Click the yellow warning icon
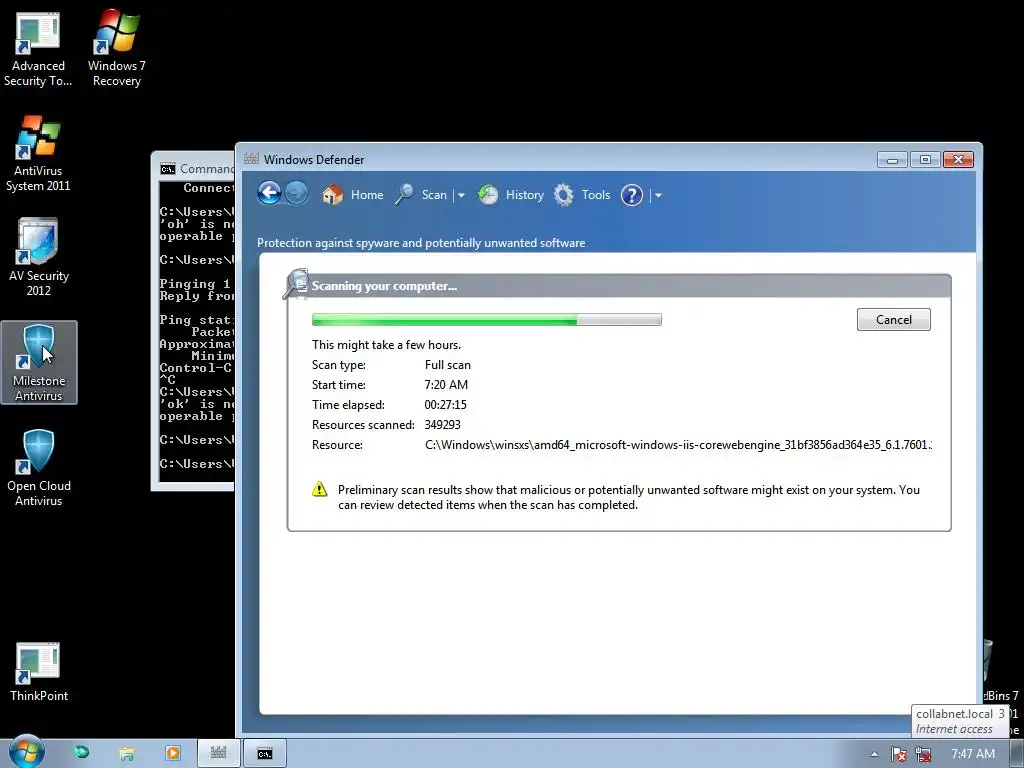The height and width of the screenshot is (768, 1024). (319, 489)
